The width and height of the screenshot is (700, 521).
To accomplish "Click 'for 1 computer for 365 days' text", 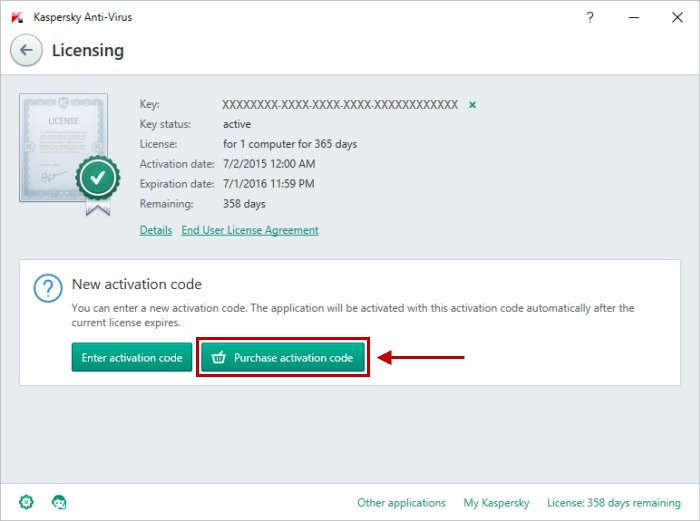I will pyautogui.click(x=290, y=144).
